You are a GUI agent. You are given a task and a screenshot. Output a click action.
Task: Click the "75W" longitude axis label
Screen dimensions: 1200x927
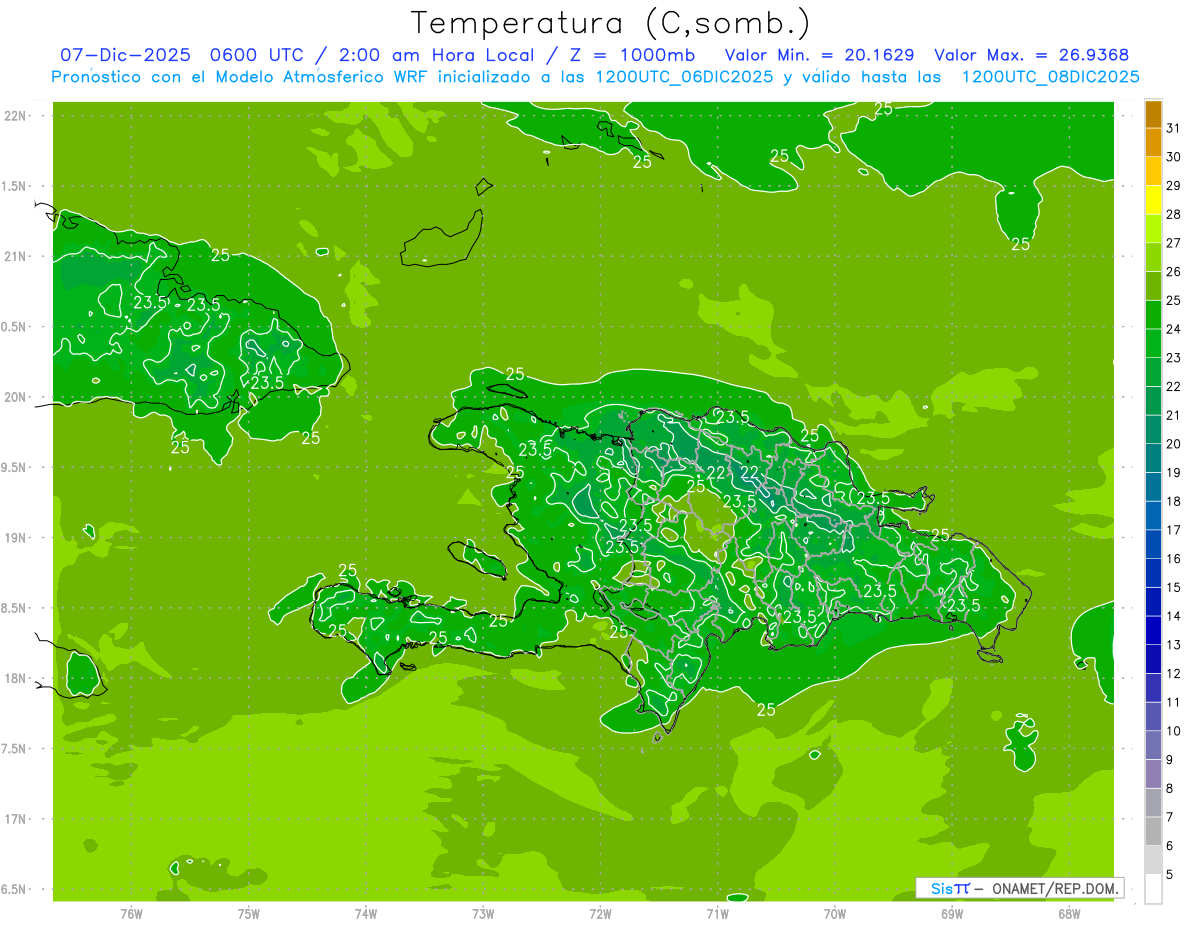(x=249, y=914)
